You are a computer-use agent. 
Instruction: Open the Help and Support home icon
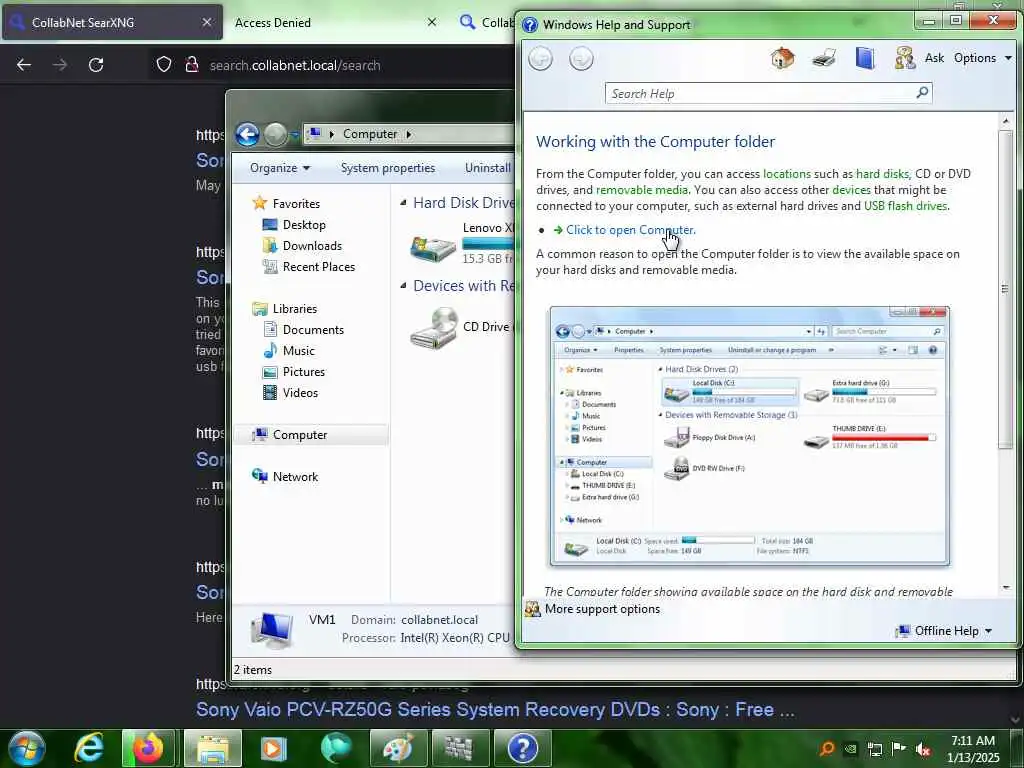point(782,58)
